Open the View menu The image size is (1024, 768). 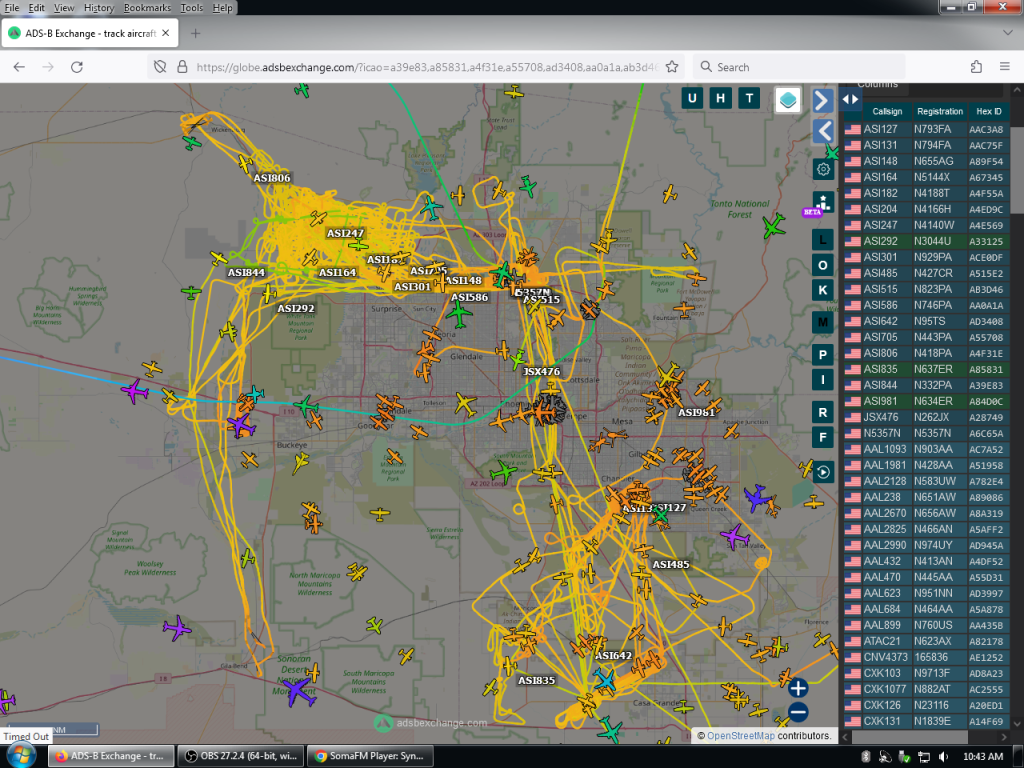point(64,8)
